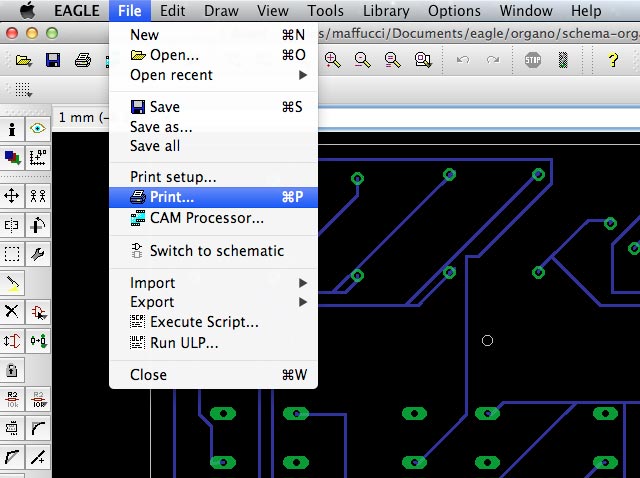The height and width of the screenshot is (478, 640).
Task: Select the Show (eye) tool
Action: coord(38,129)
